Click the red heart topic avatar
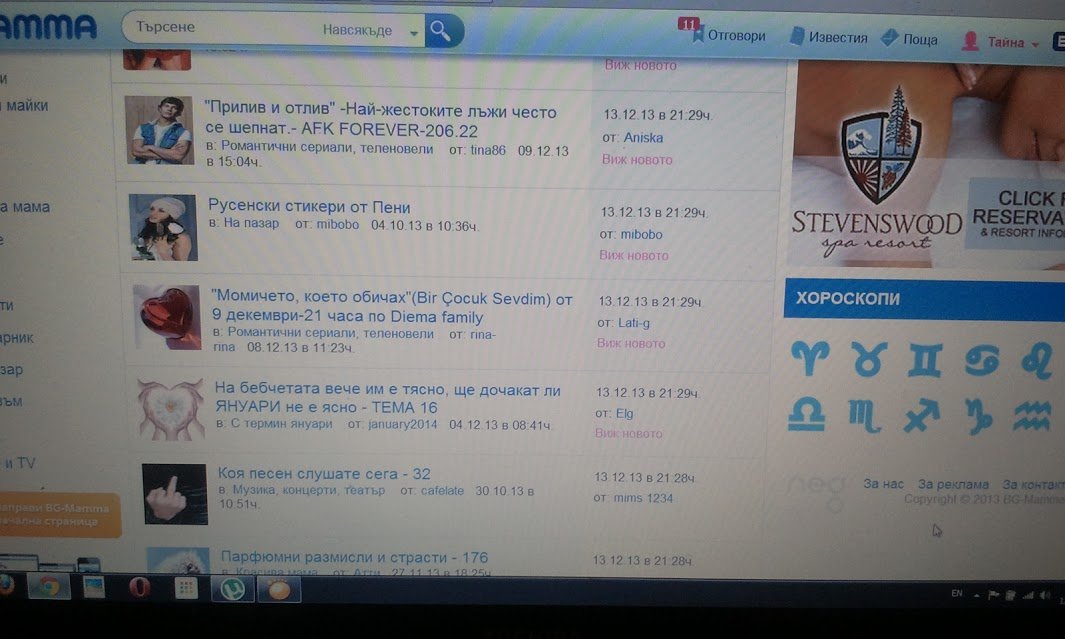 [x=167, y=317]
